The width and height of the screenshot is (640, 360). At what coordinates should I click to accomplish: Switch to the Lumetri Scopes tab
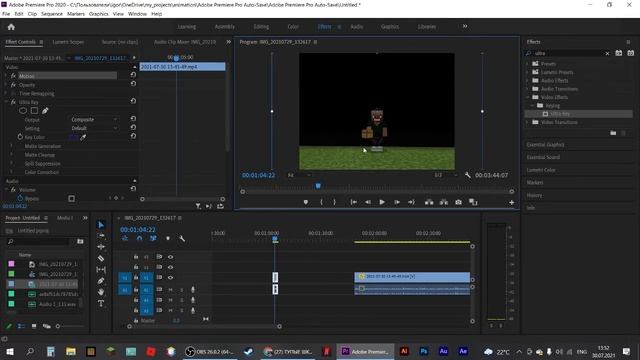pyautogui.click(x=68, y=42)
